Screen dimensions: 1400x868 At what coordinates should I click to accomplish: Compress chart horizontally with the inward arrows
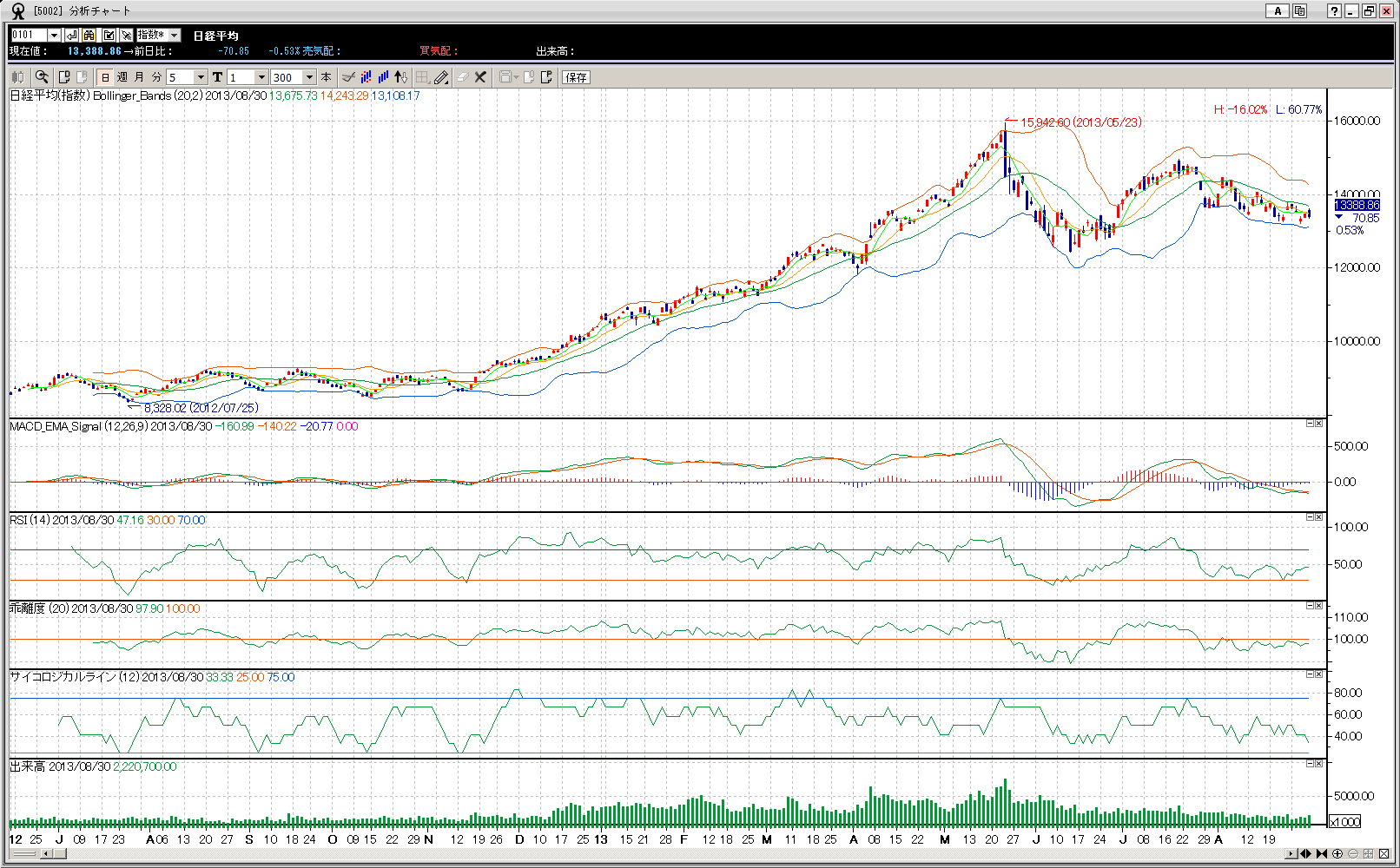coord(1322,854)
